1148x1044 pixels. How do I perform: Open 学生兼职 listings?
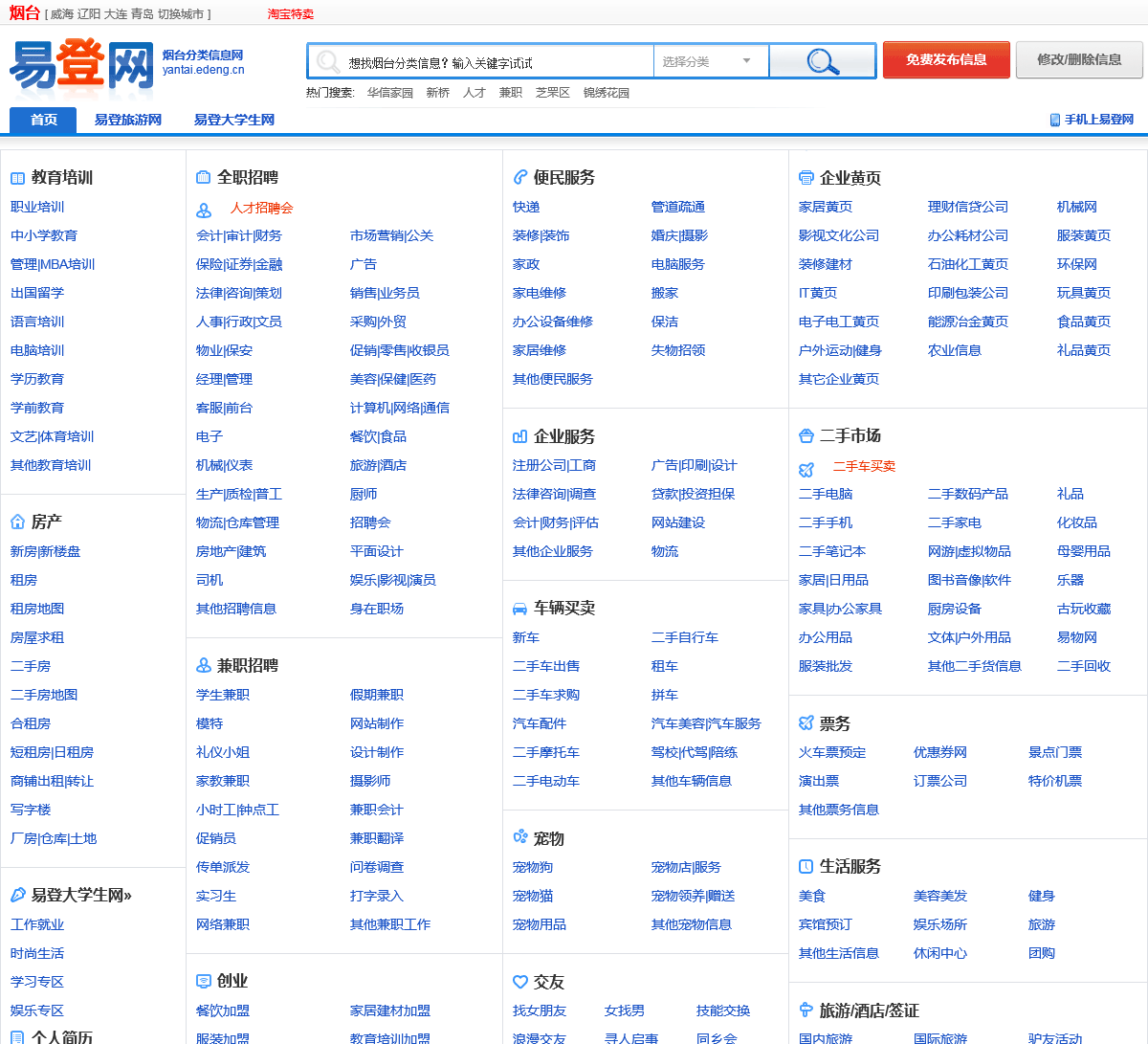223,695
